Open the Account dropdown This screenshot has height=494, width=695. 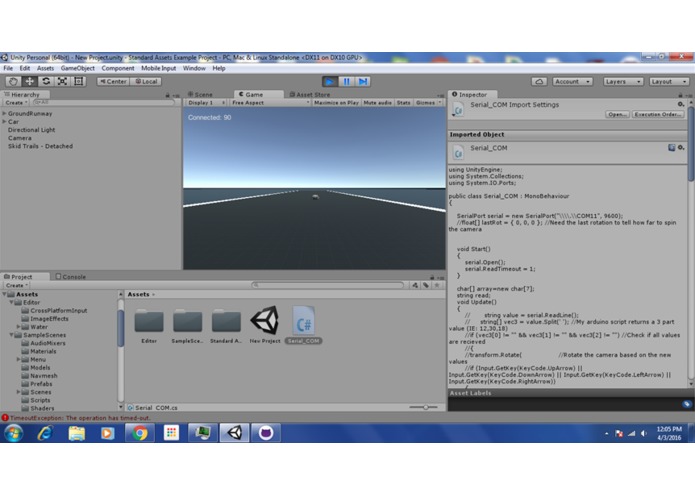click(572, 82)
